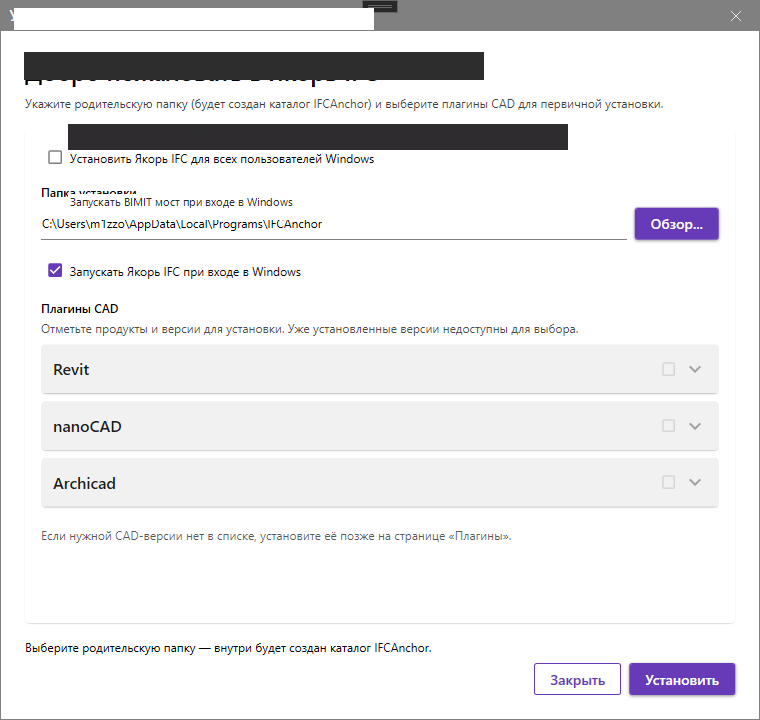760x720 pixels.
Task: Tick the Revit plugin checkbox
Action: click(x=668, y=369)
